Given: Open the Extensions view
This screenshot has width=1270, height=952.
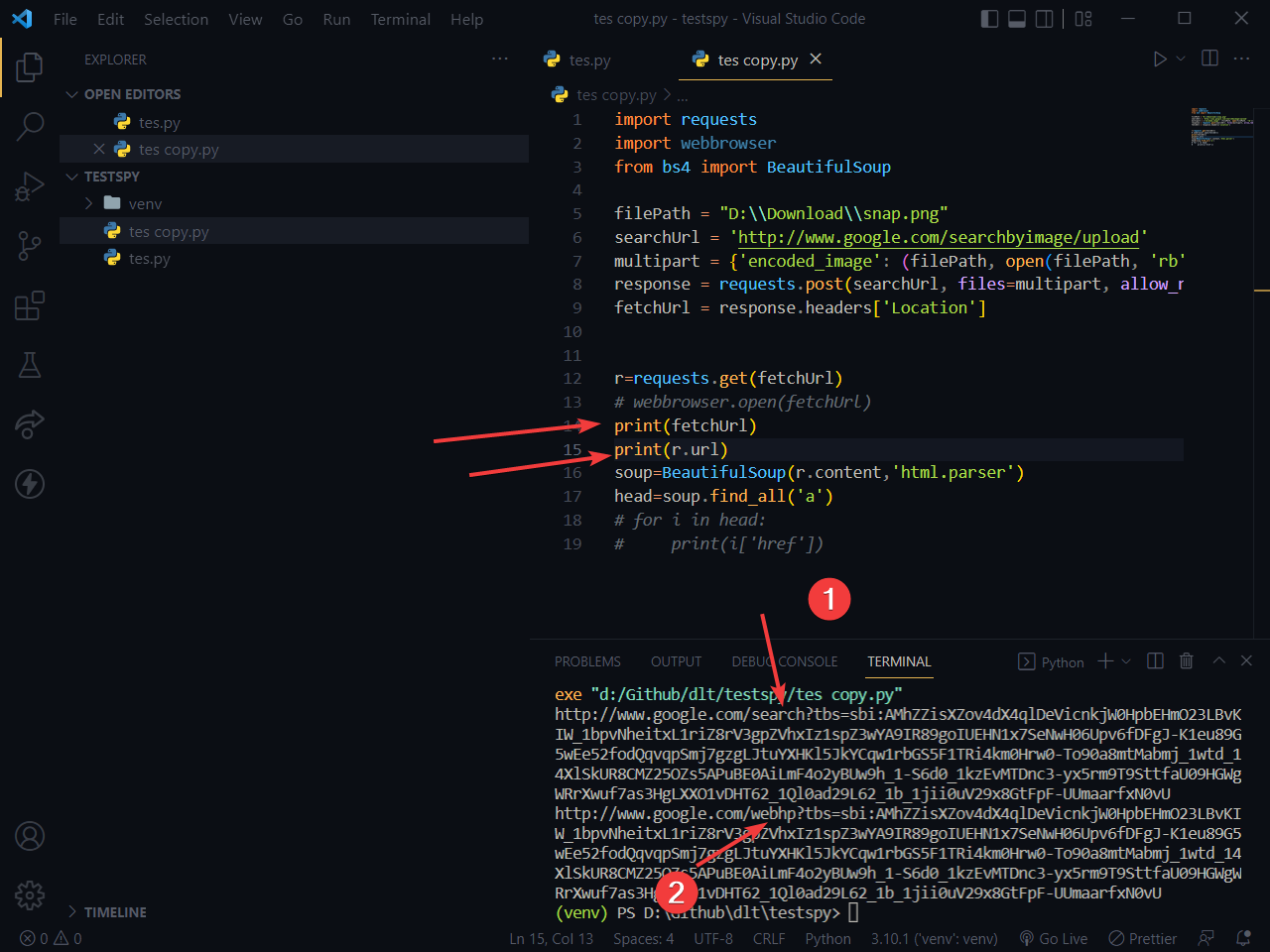Looking at the screenshot, I should [x=30, y=305].
